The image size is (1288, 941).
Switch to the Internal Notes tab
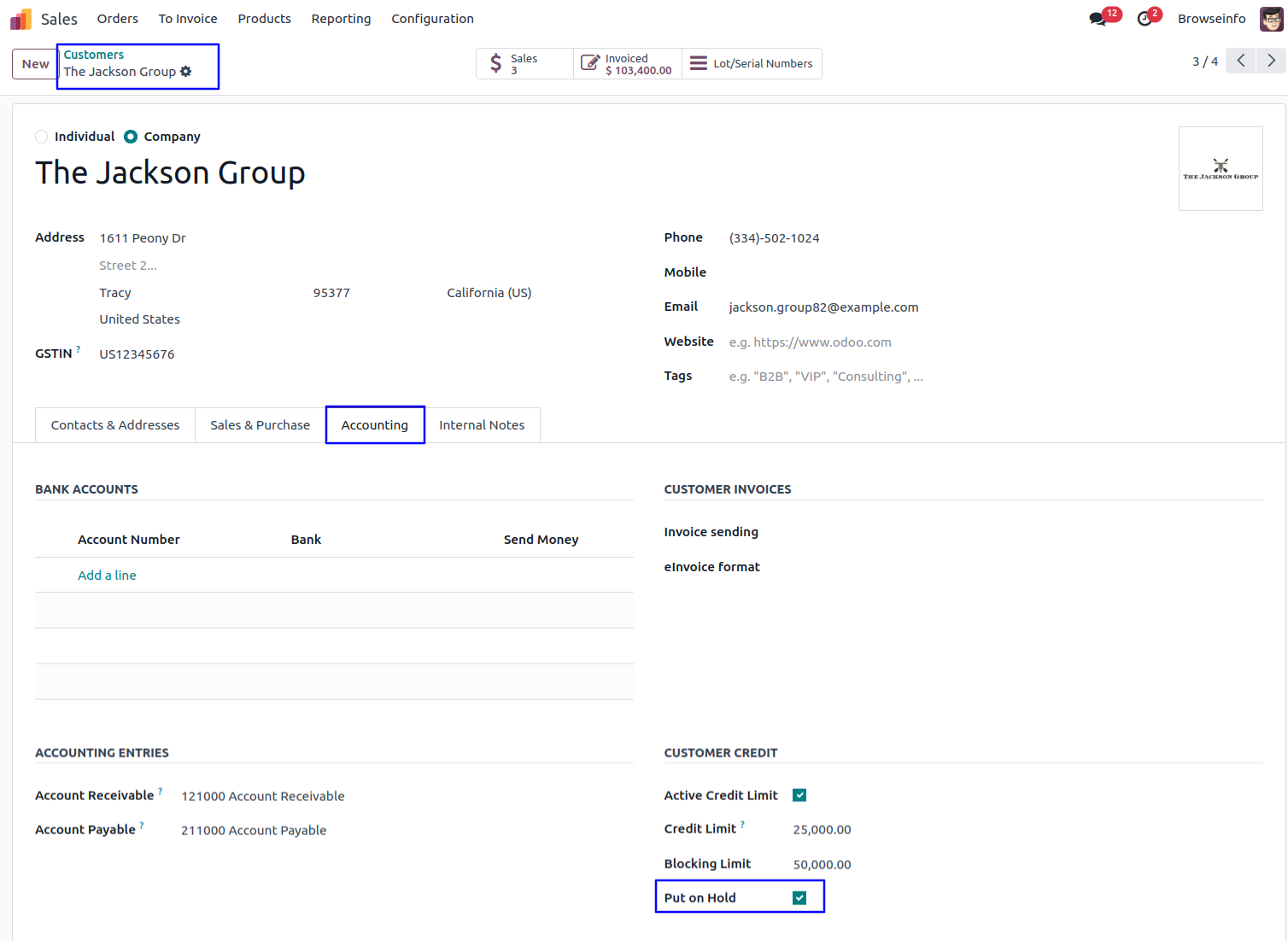(482, 425)
